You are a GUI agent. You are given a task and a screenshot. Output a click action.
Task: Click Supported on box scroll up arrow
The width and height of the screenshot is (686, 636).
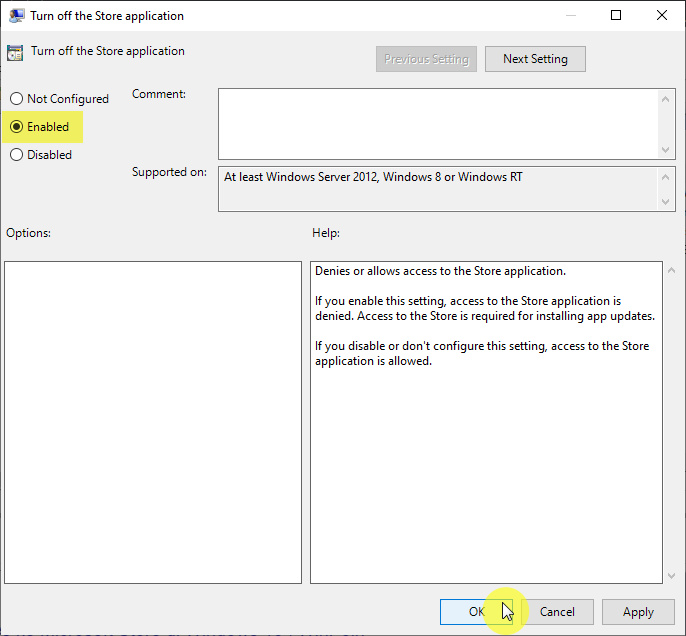pyautogui.click(x=665, y=177)
